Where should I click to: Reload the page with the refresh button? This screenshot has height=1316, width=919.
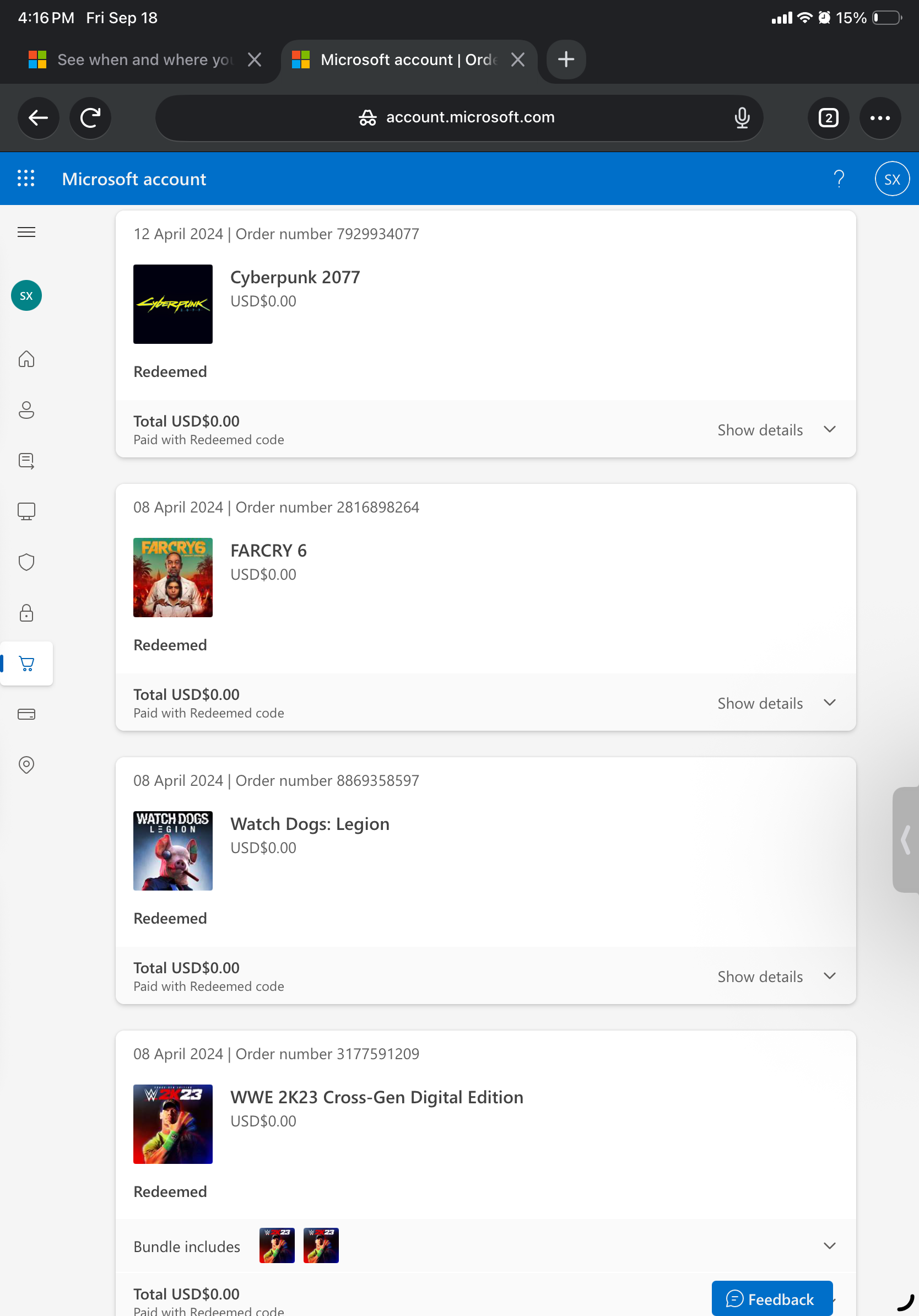90,118
